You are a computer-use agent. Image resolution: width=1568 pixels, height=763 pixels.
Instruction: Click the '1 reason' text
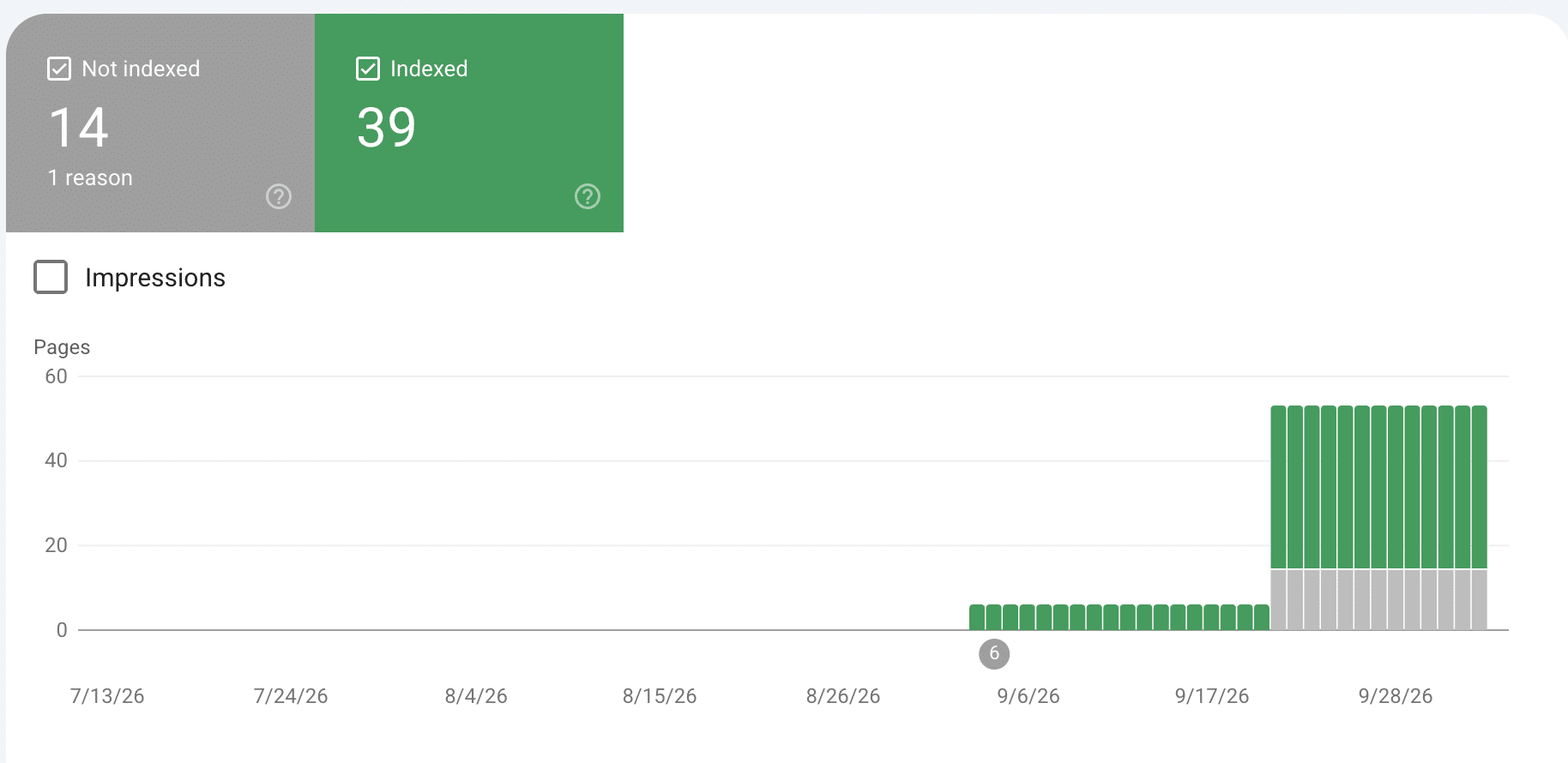[x=90, y=177]
